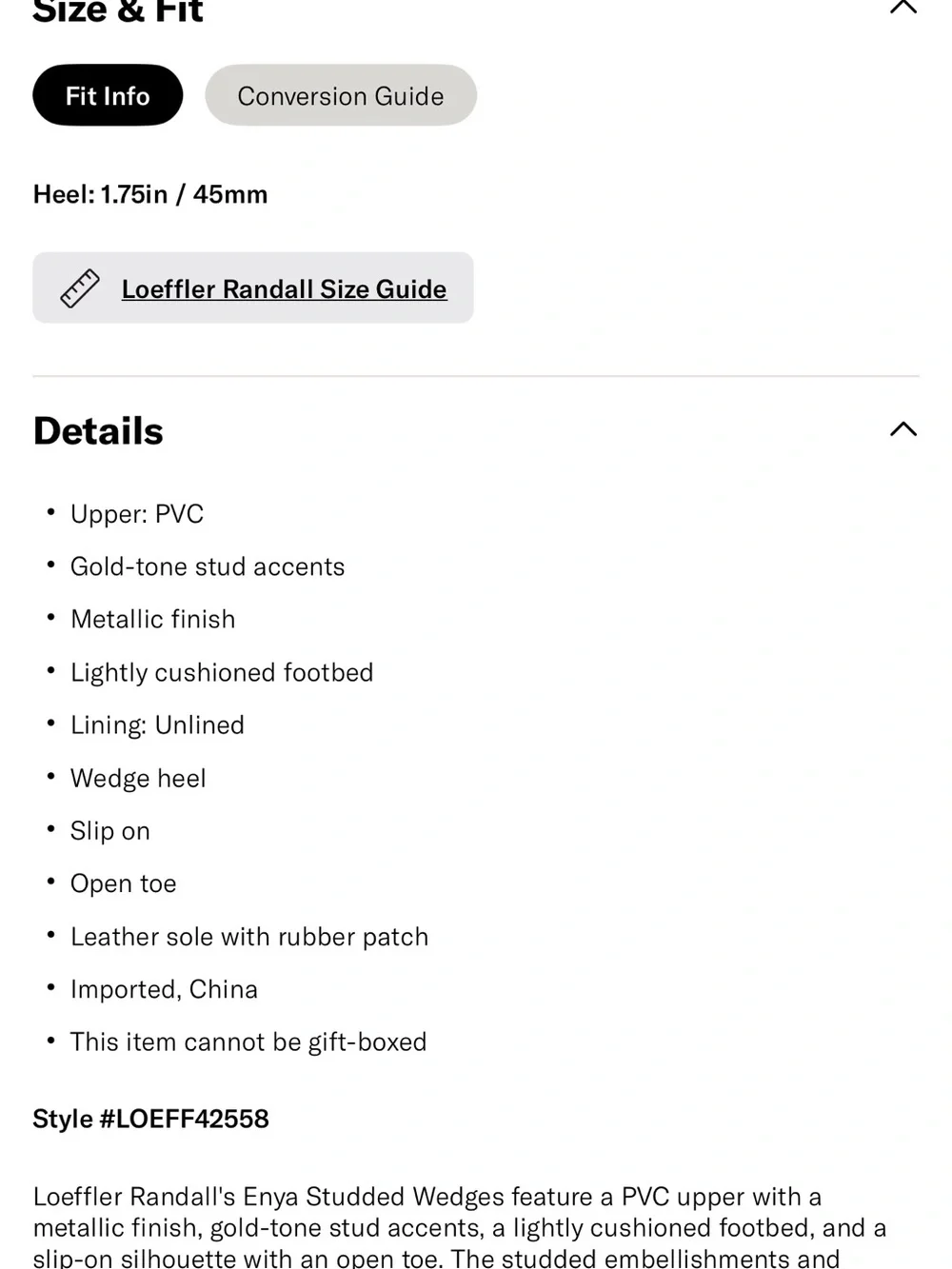Click Leather sole with rubber patch

(249, 937)
